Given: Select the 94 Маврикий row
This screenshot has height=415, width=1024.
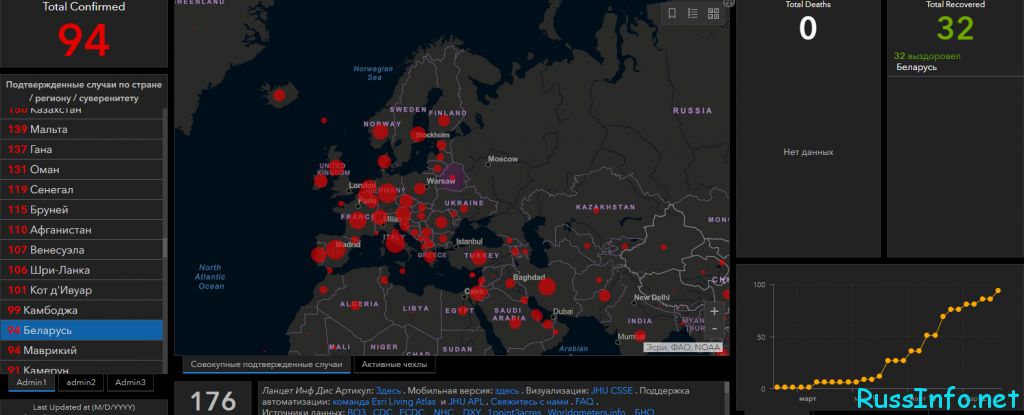Looking at the screenshot, I should 82,350.
